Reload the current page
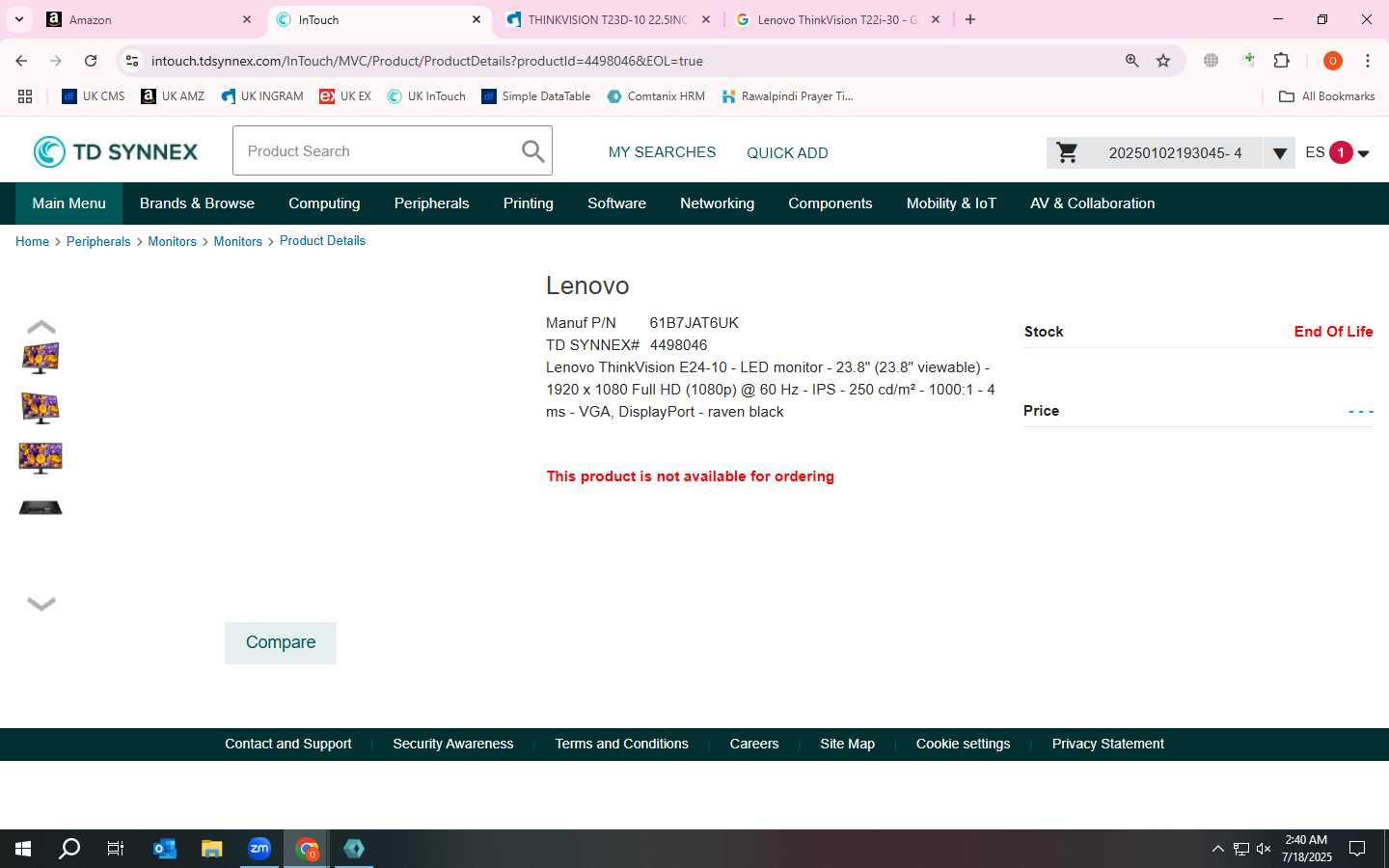 [x=91, y=61]
